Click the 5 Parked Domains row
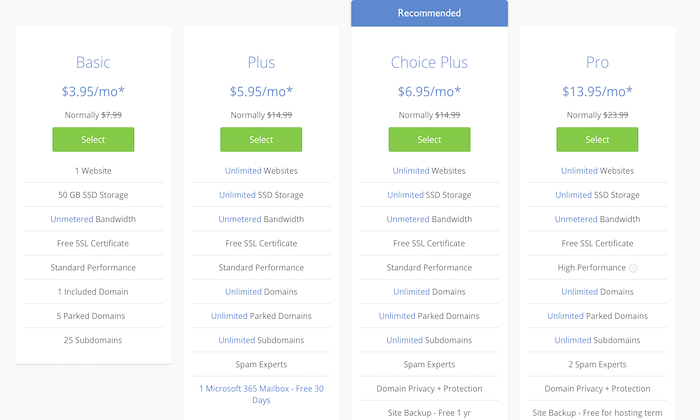Screen dimensions: 700x420 click(x=93, y=316)
